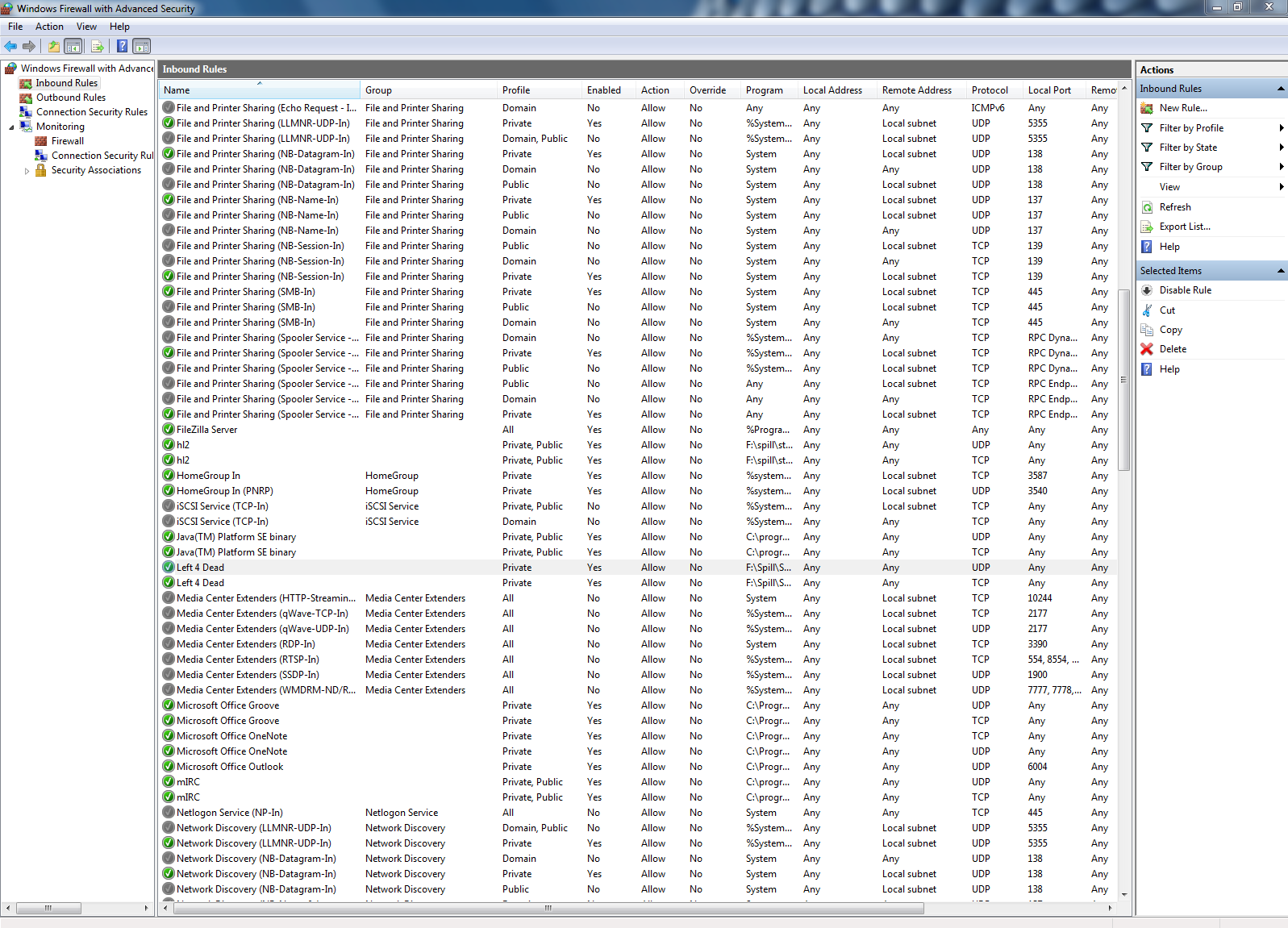Viewport: 1288px width, 928px height.
Task: Sort by the Protocol column header
Action: coord(994,90)
